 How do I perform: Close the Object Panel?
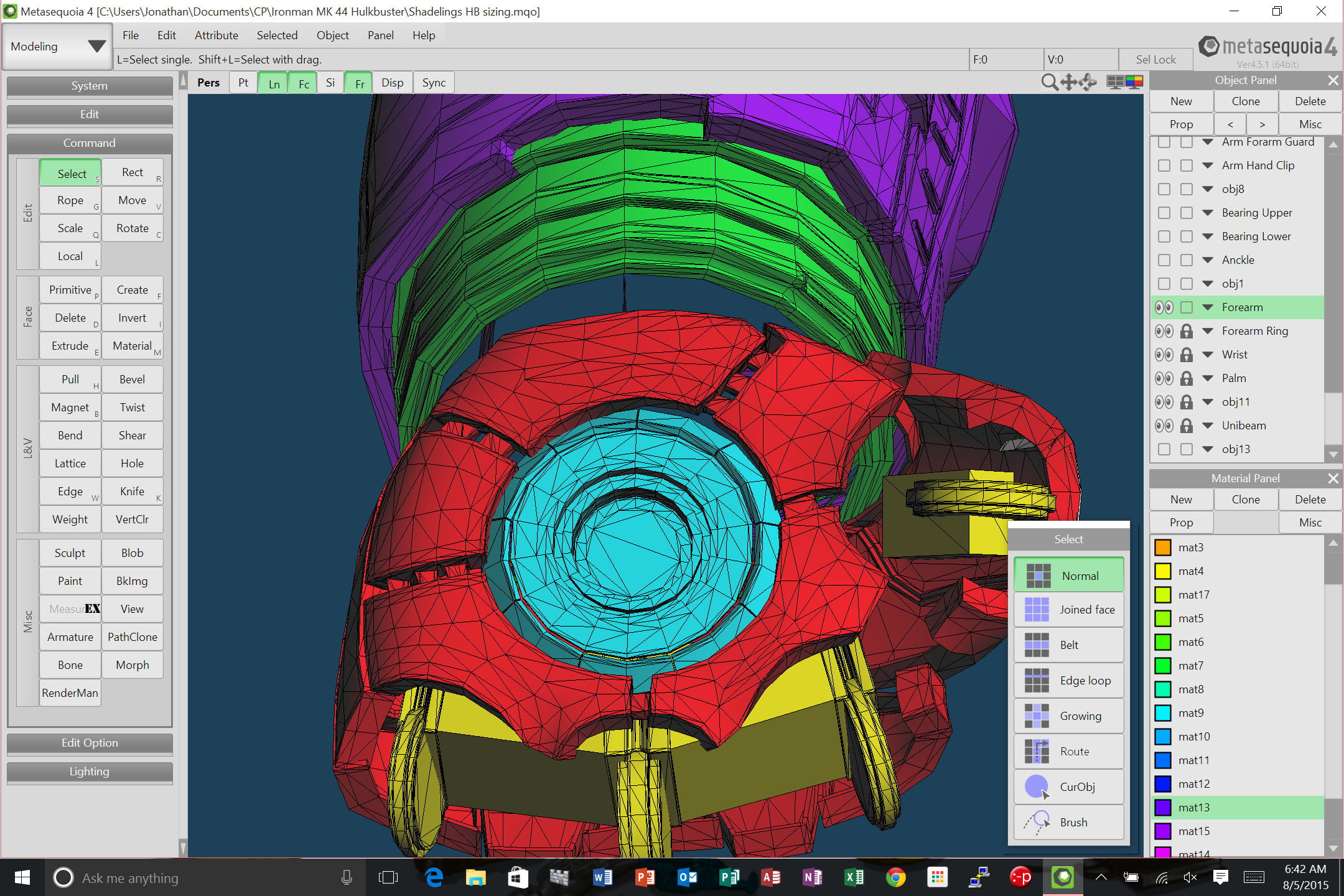1333,80
